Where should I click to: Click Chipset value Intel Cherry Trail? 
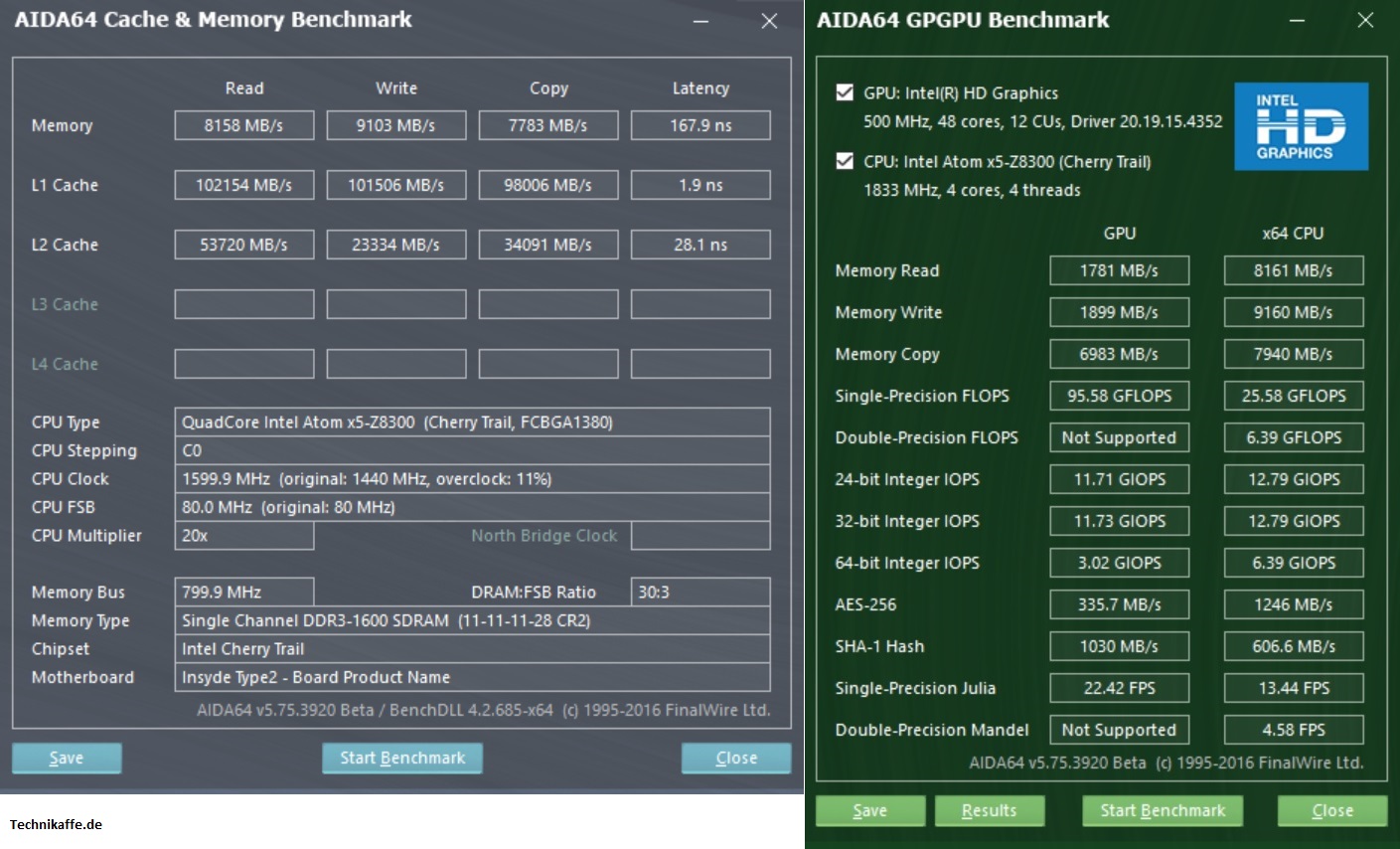472,648
